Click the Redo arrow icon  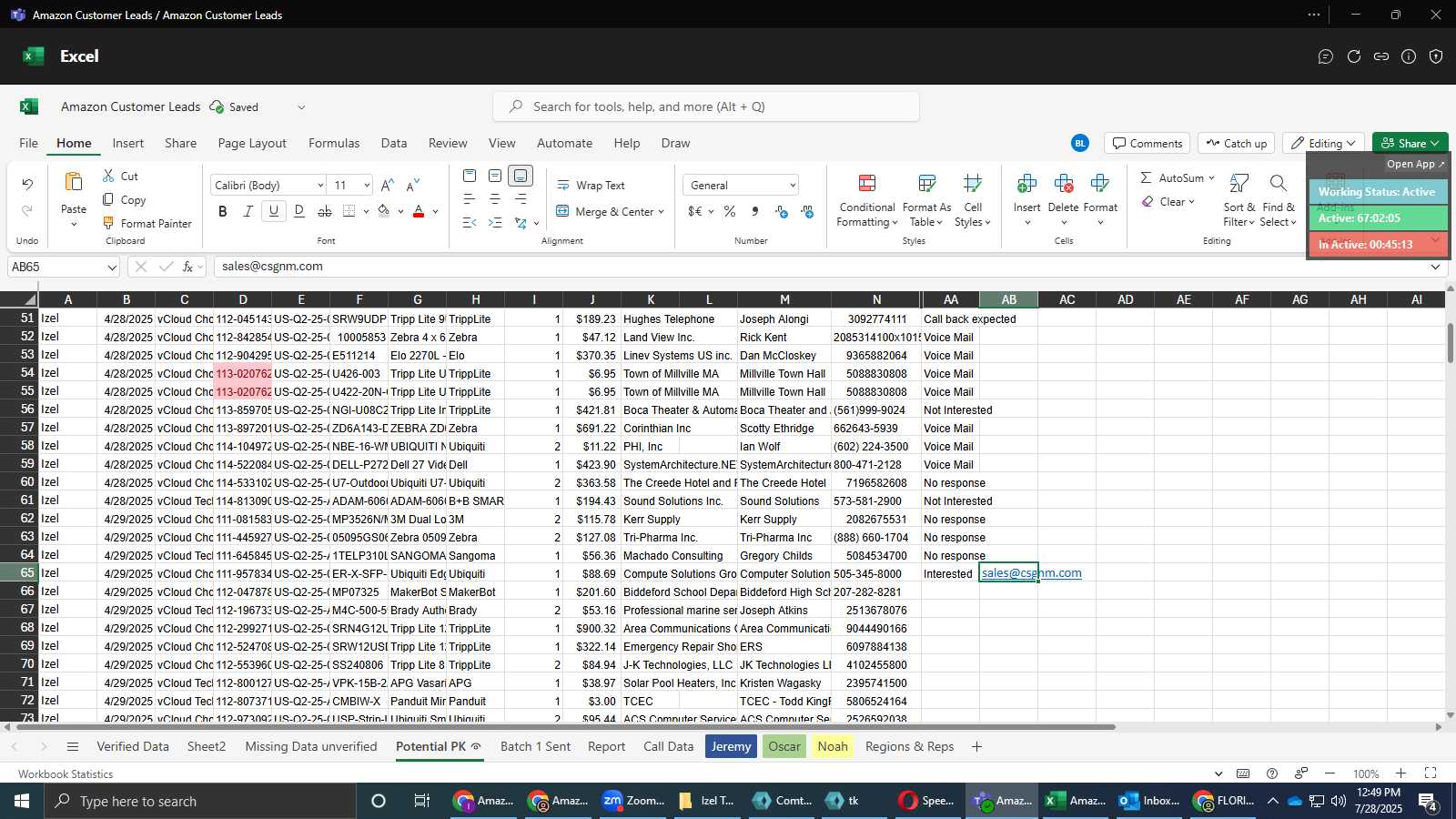coord(27,210)
